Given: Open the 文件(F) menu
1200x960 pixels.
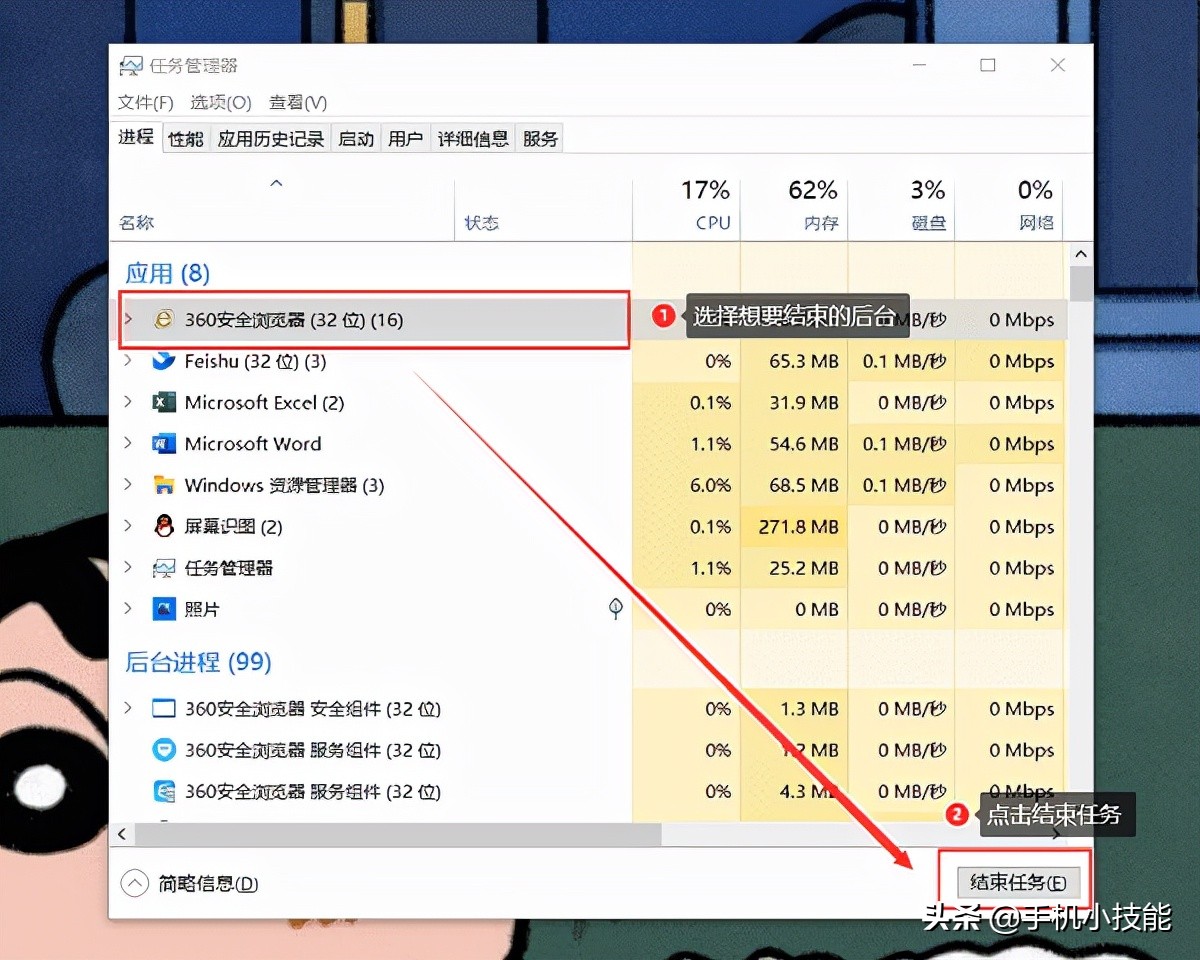Looking at the screenshot, I should (145, 103).
